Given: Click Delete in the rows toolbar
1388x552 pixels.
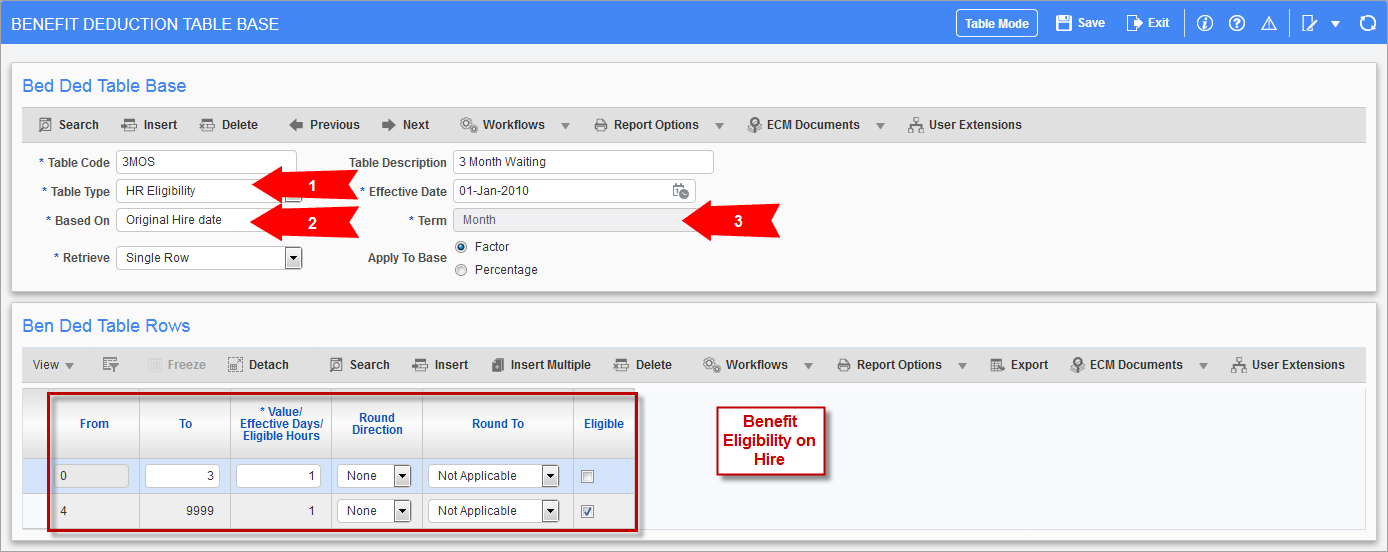Looking at the screenshot, I should [643, 365].
